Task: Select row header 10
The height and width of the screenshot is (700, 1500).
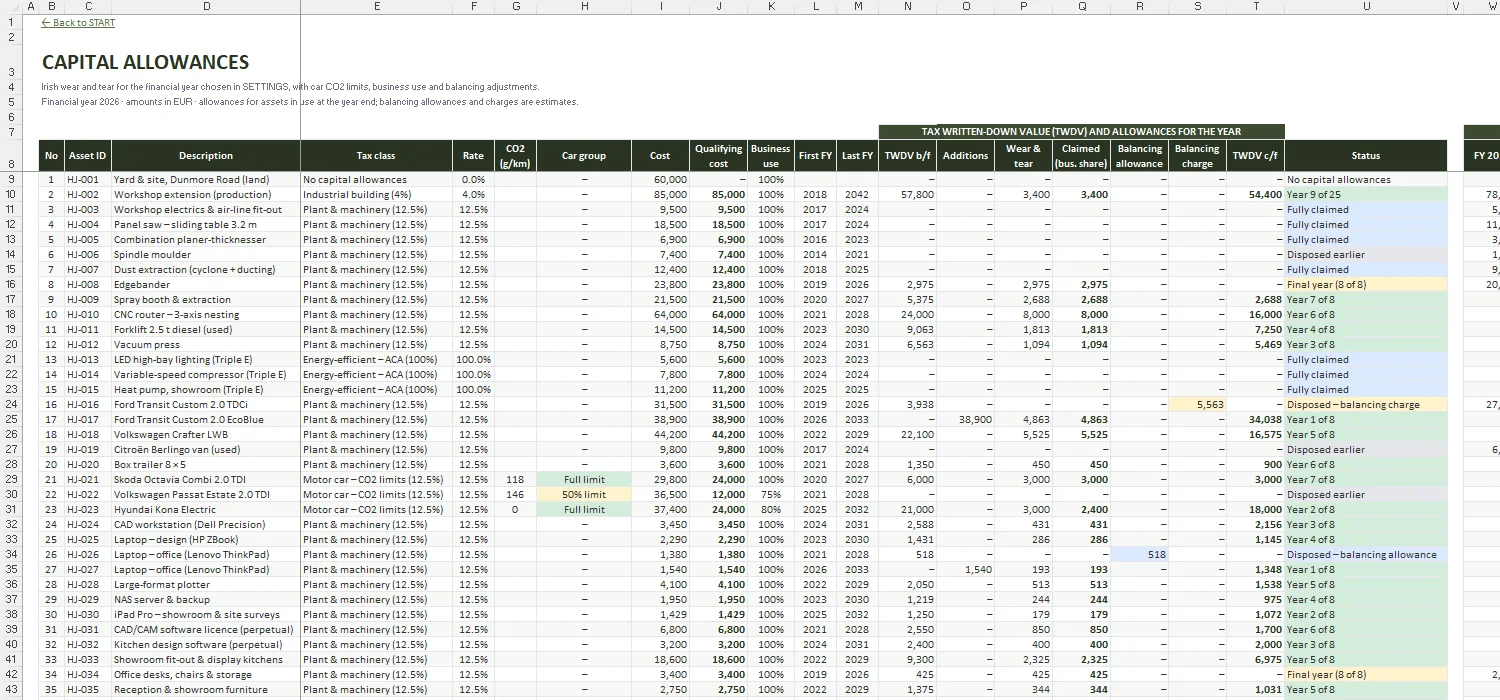Action: point(11,194)
